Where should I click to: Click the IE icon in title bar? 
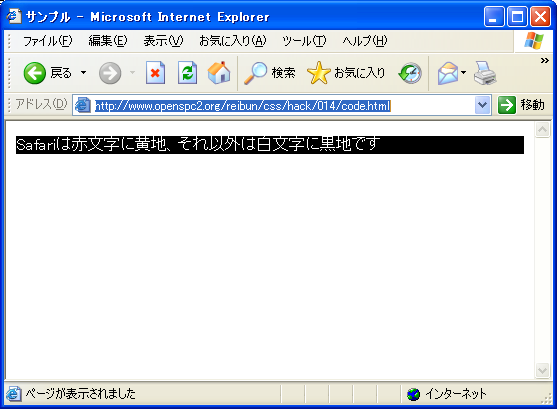(x=14, y=16)
